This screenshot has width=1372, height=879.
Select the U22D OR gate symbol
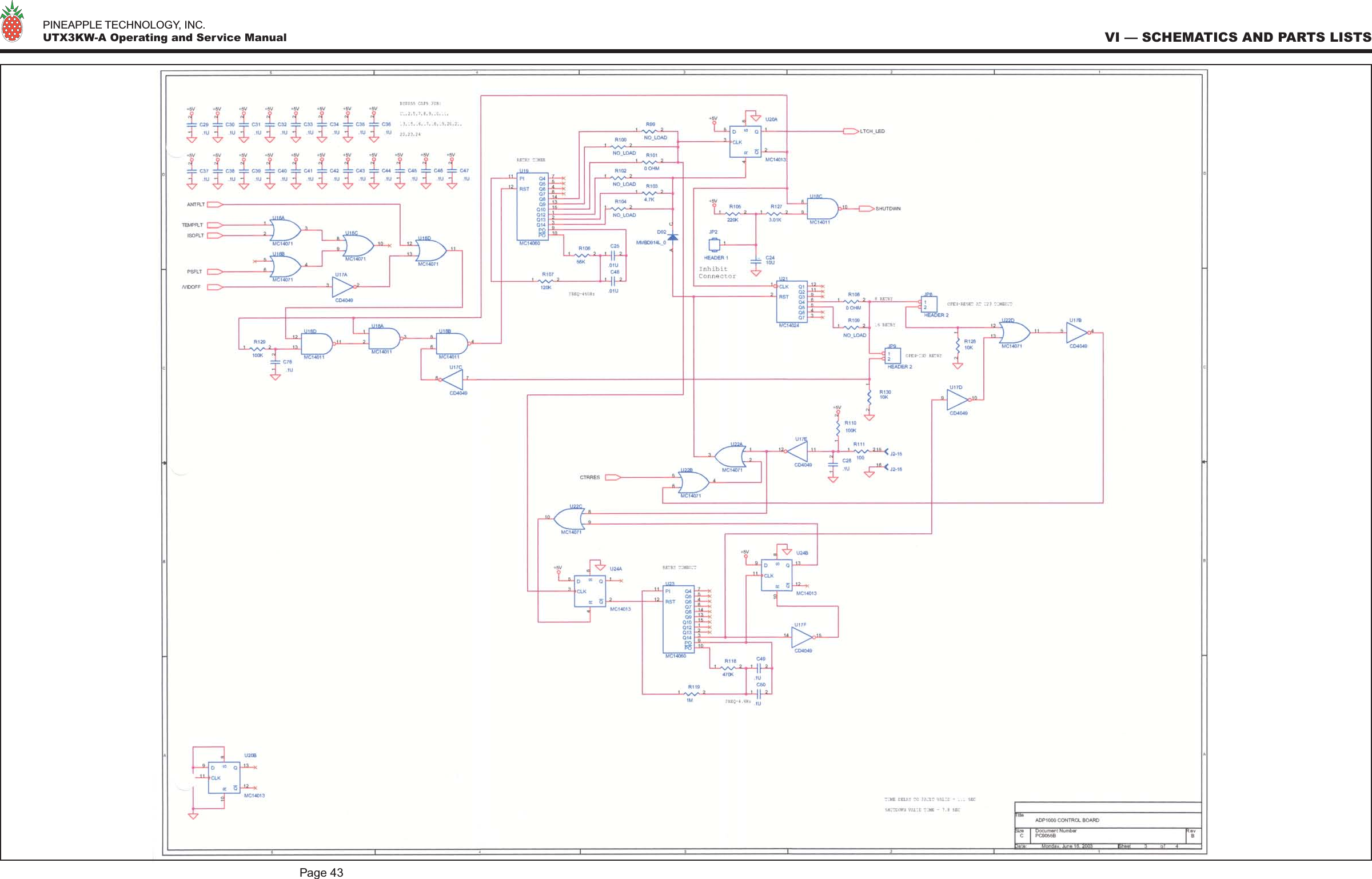(x=1014, y=333)
